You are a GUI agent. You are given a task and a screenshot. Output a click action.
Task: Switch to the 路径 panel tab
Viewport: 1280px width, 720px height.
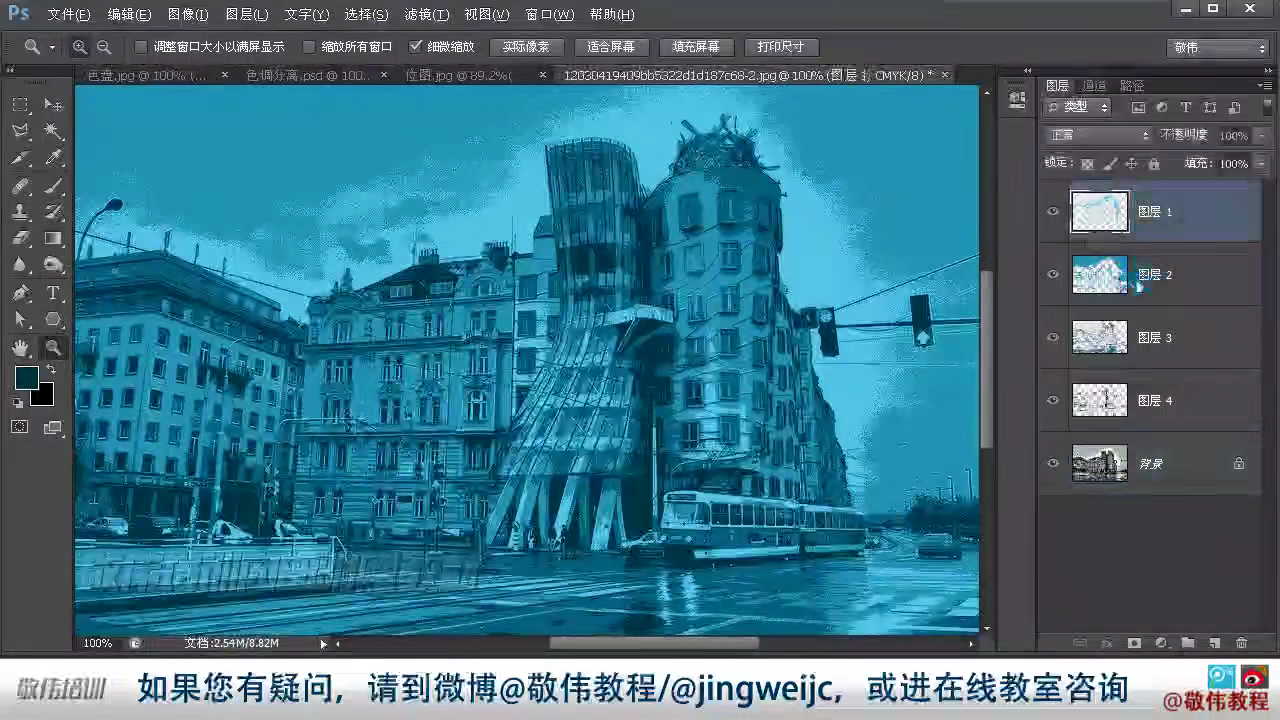(1132, 86)
